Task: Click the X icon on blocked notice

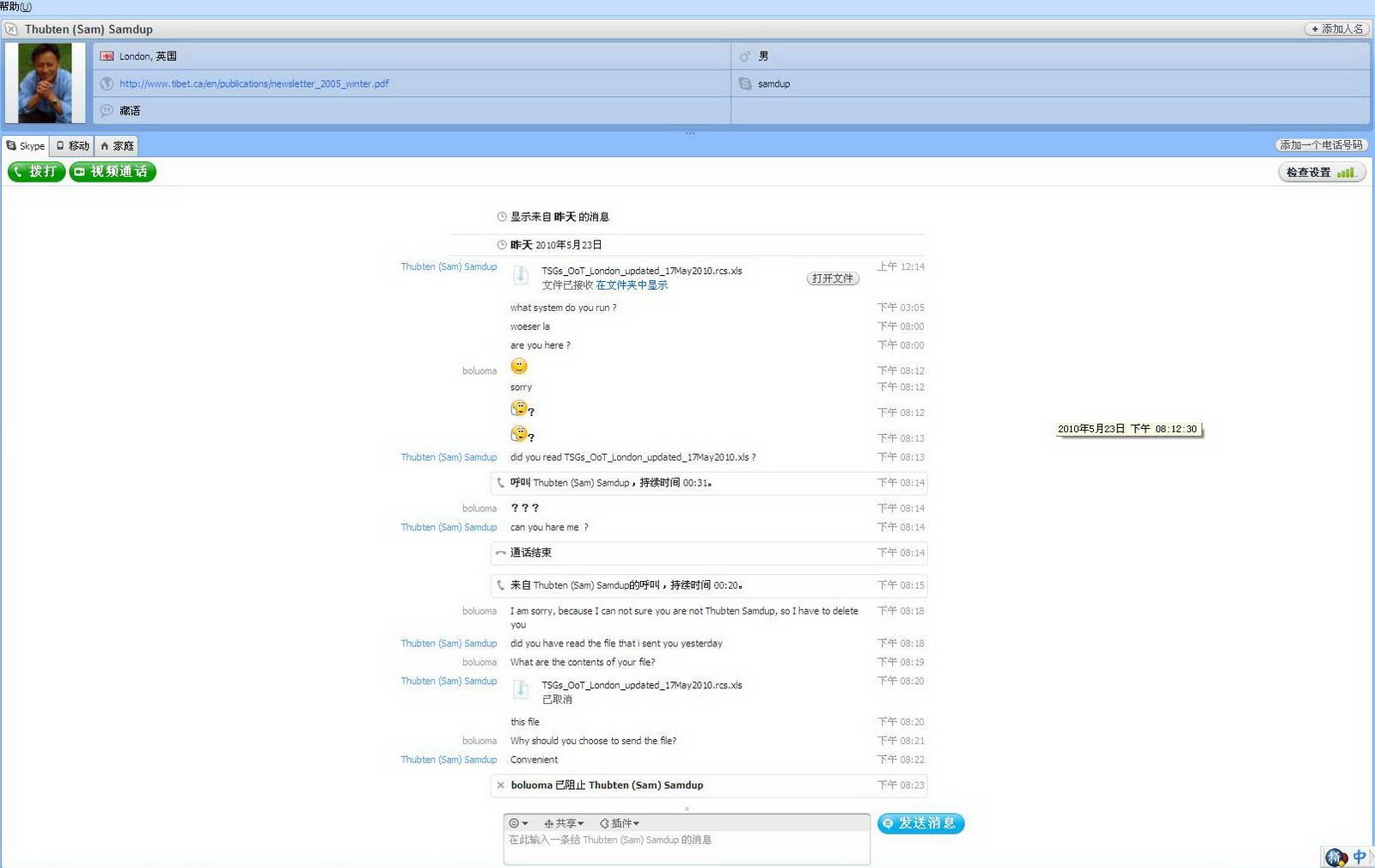Action: (x=501, y=785)
